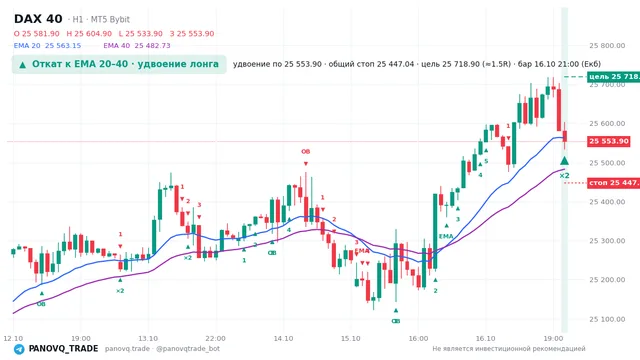
Task: Click the green signal marker numbered 5
Action: 486,161
